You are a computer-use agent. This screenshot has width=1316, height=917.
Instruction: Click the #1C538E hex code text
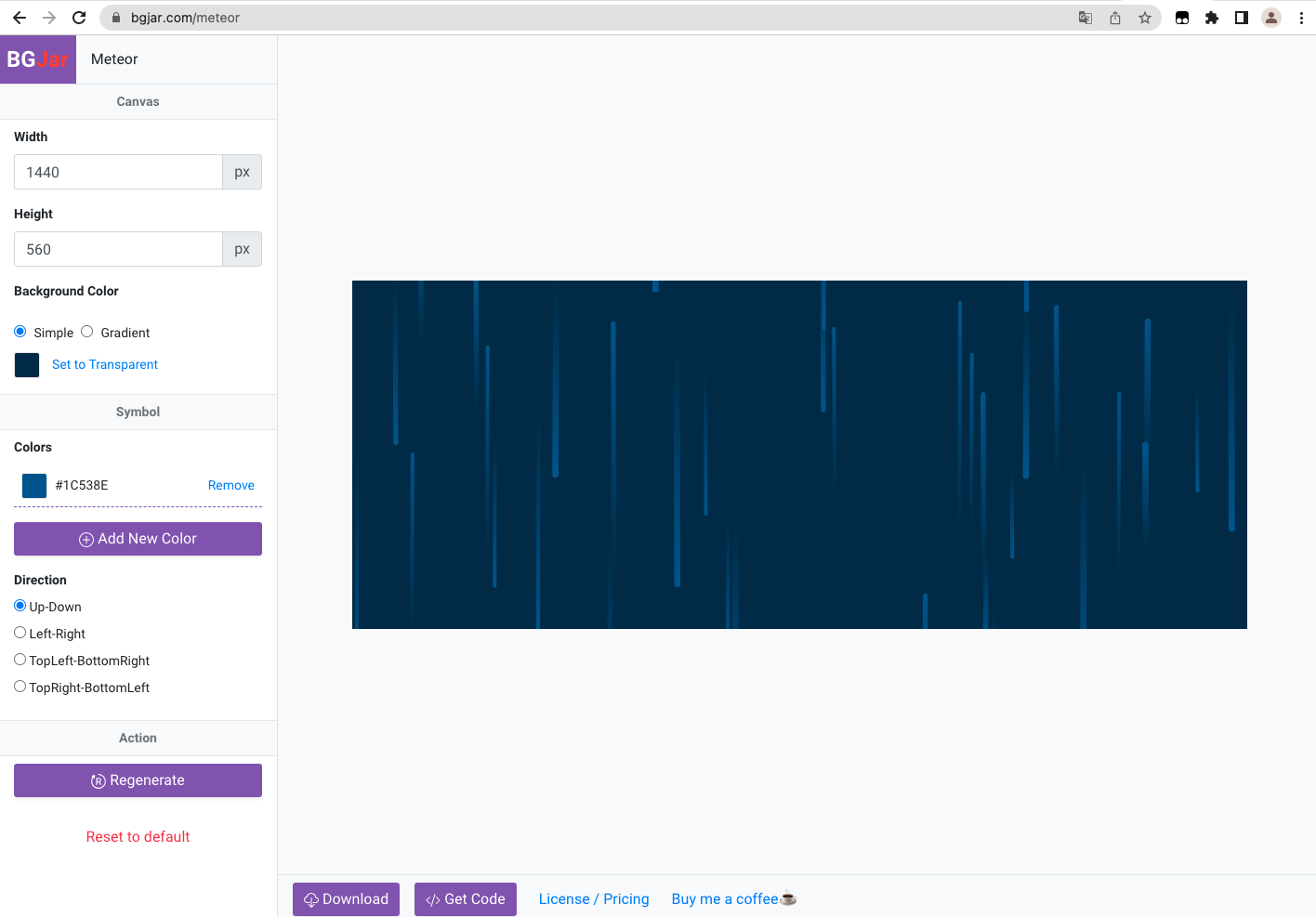pos(82,485)
